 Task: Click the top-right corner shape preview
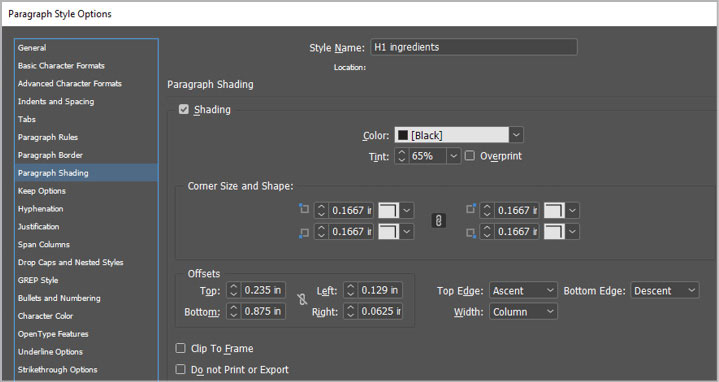[x=554, y=210]
